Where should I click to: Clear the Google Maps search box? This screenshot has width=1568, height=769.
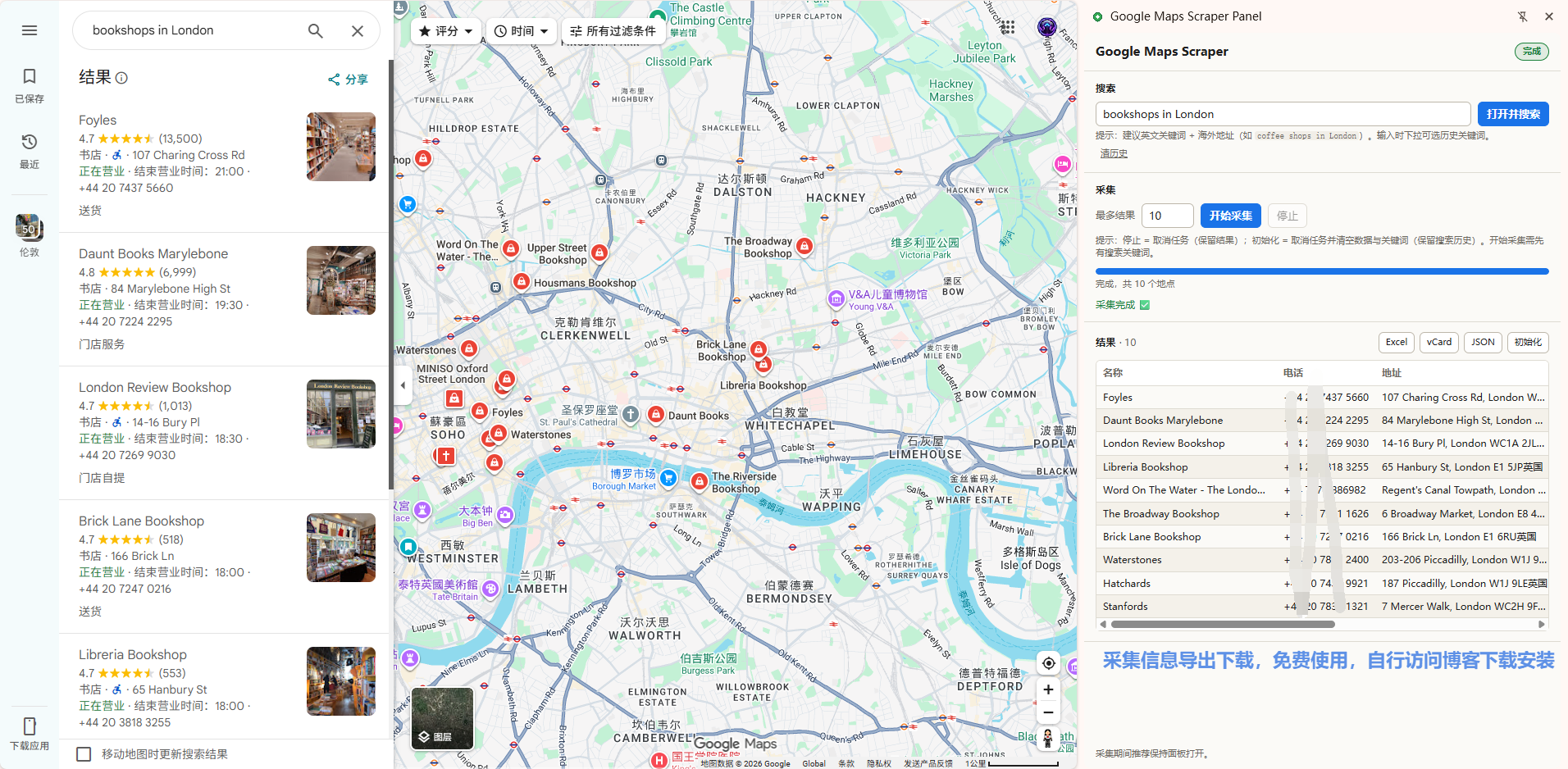(358, 30)
